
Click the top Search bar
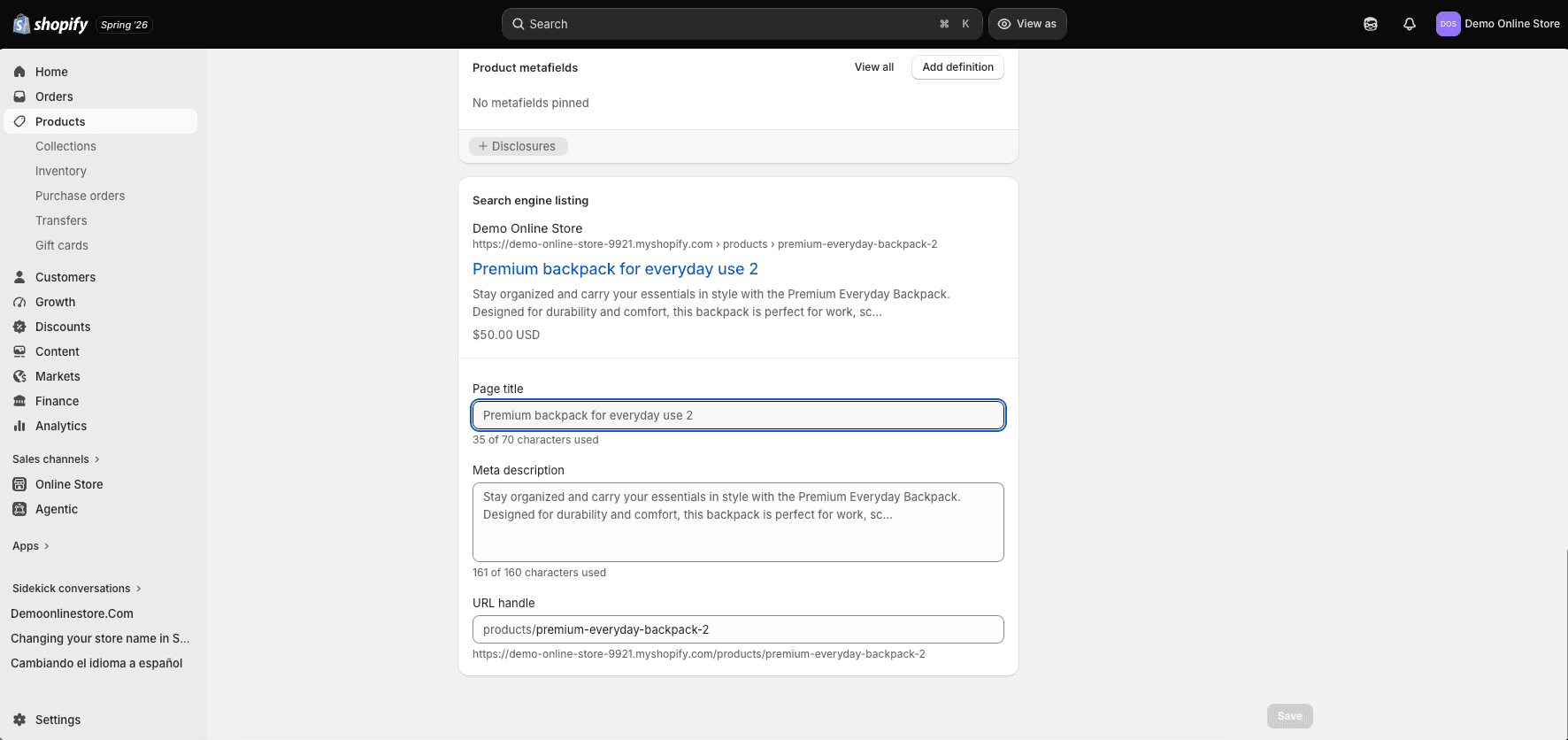coord(742,24)
